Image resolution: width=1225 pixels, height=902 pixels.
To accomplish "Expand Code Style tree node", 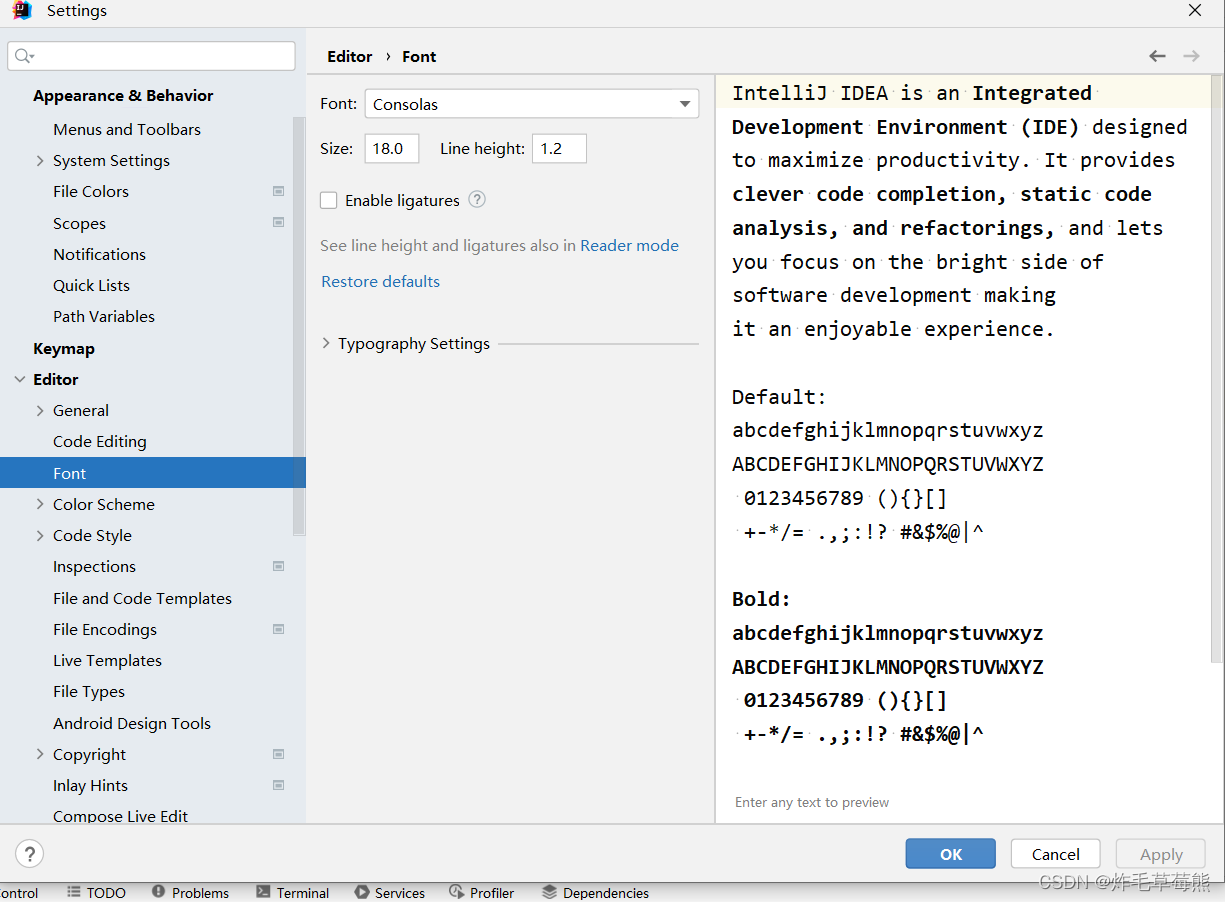I will [40, 535].
